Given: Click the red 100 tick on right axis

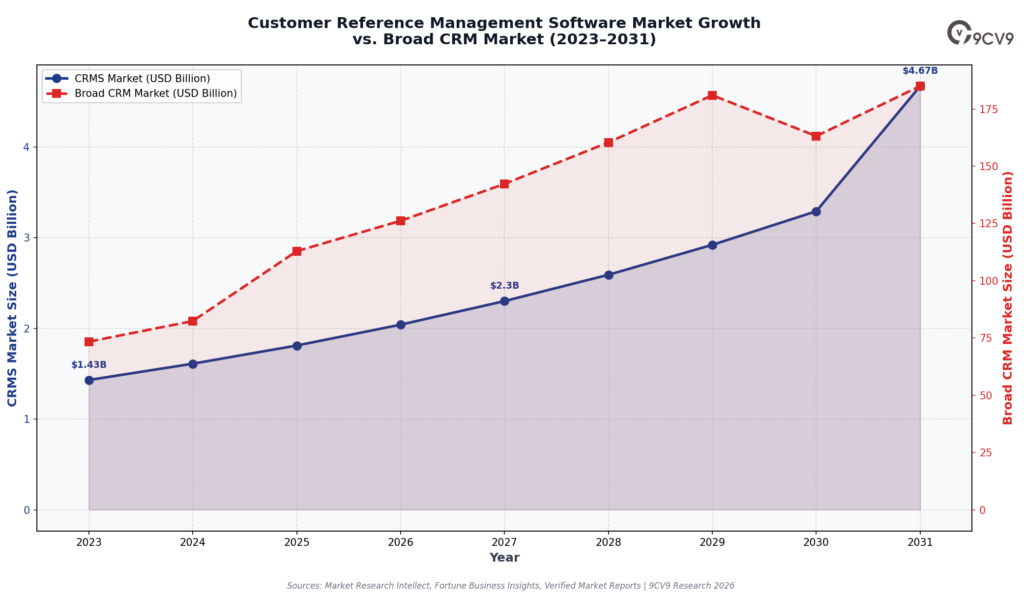Looking at the screenshot, I should (988, 281).
